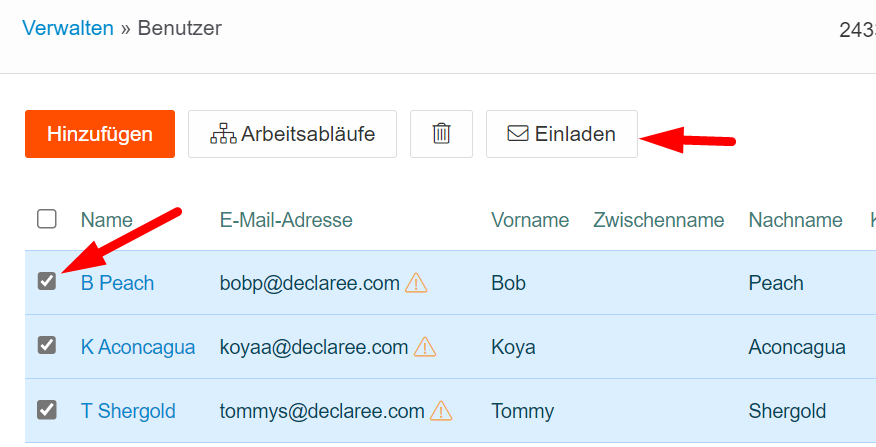Open user B Peach profile link
The image size is (876, 447).
point(117,283)
